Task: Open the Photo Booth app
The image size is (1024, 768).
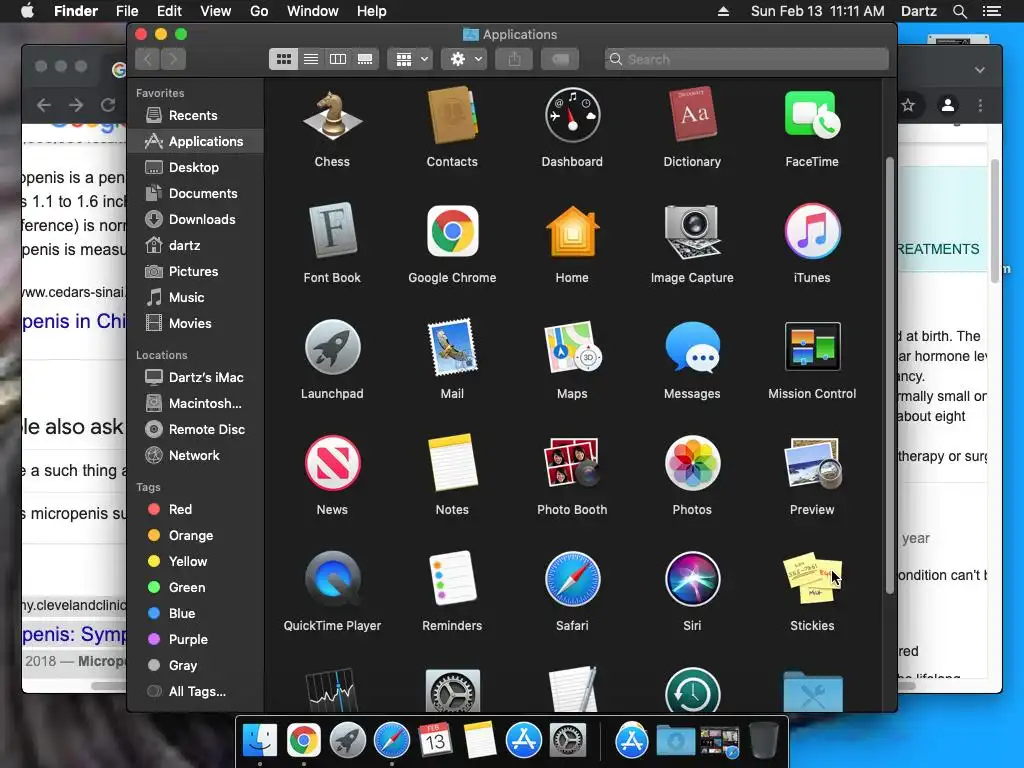Action: tap(572, 463)
